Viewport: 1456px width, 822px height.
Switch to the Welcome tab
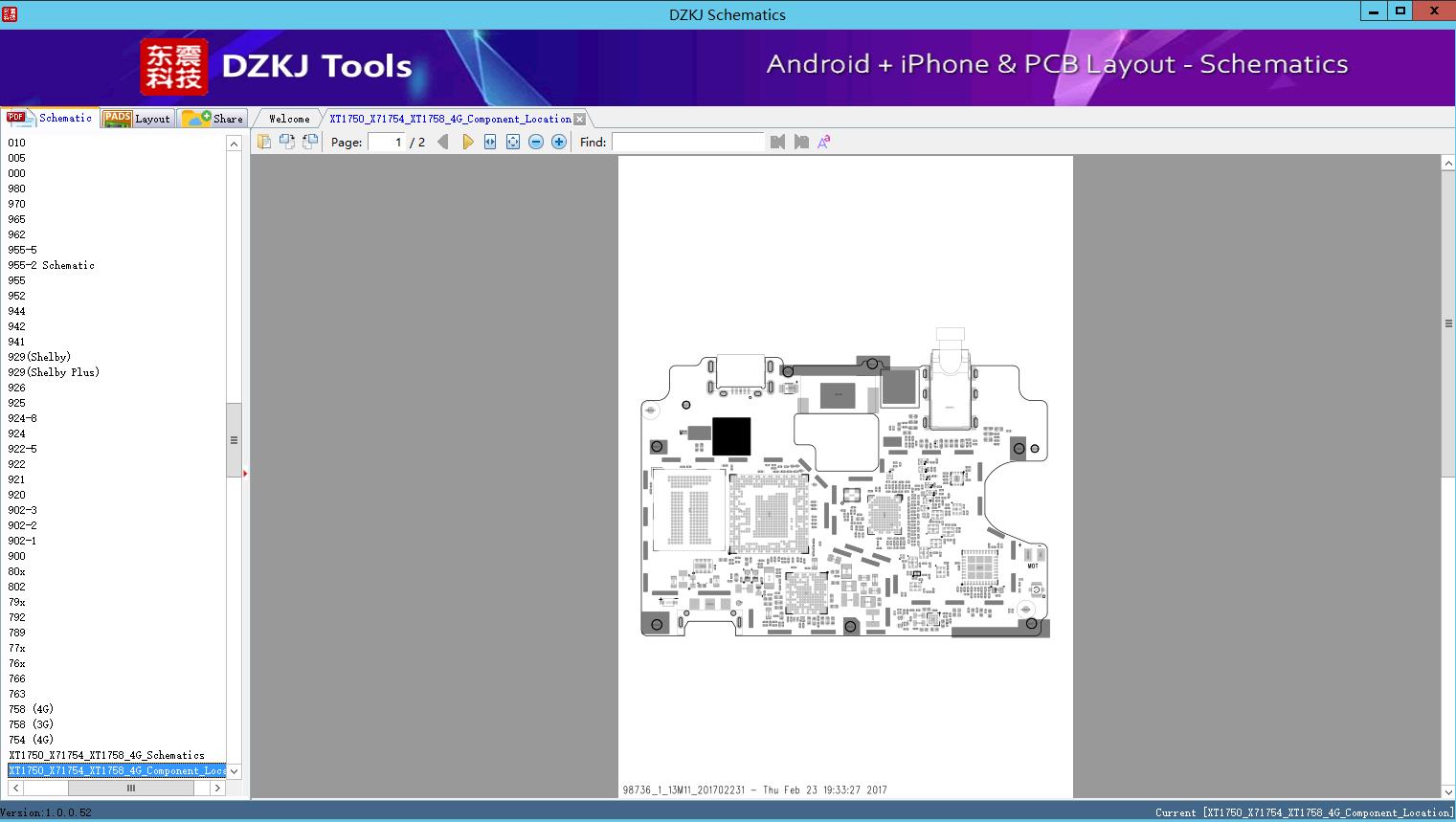pos(289,119)
